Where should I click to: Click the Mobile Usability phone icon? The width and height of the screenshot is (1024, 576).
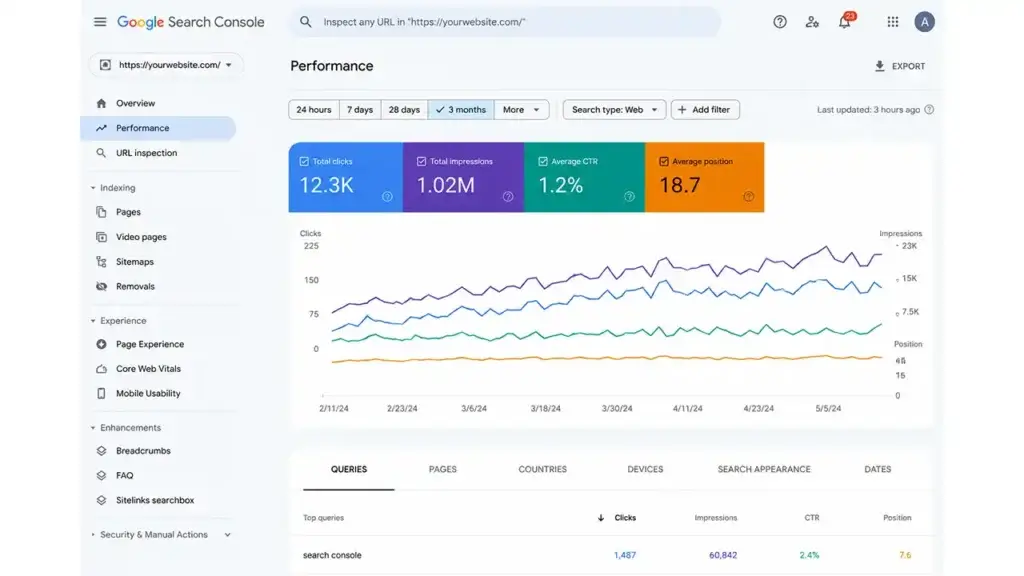[x=101, y=394]
